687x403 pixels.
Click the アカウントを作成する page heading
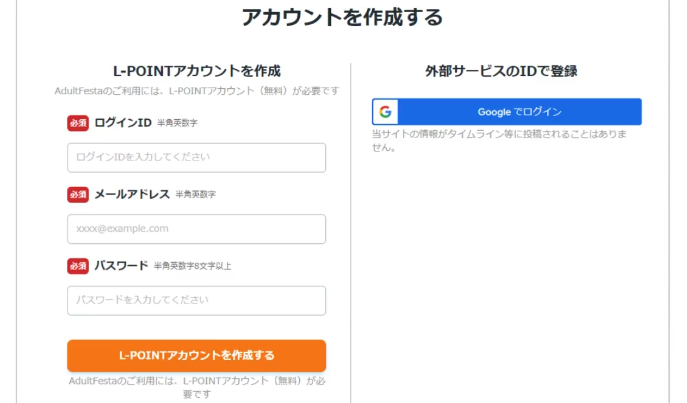342,18
